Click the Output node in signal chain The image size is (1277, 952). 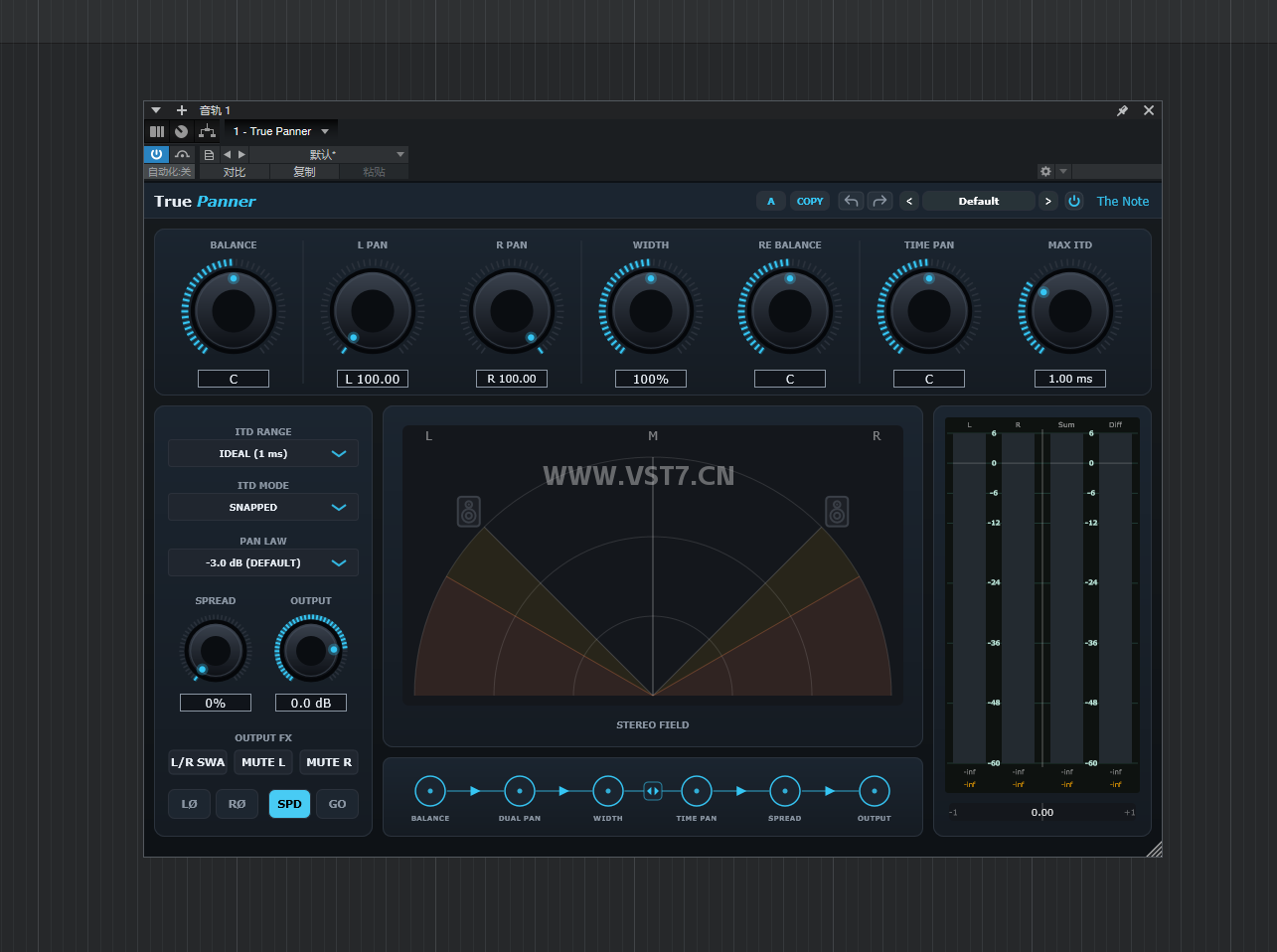coord(875,791)
